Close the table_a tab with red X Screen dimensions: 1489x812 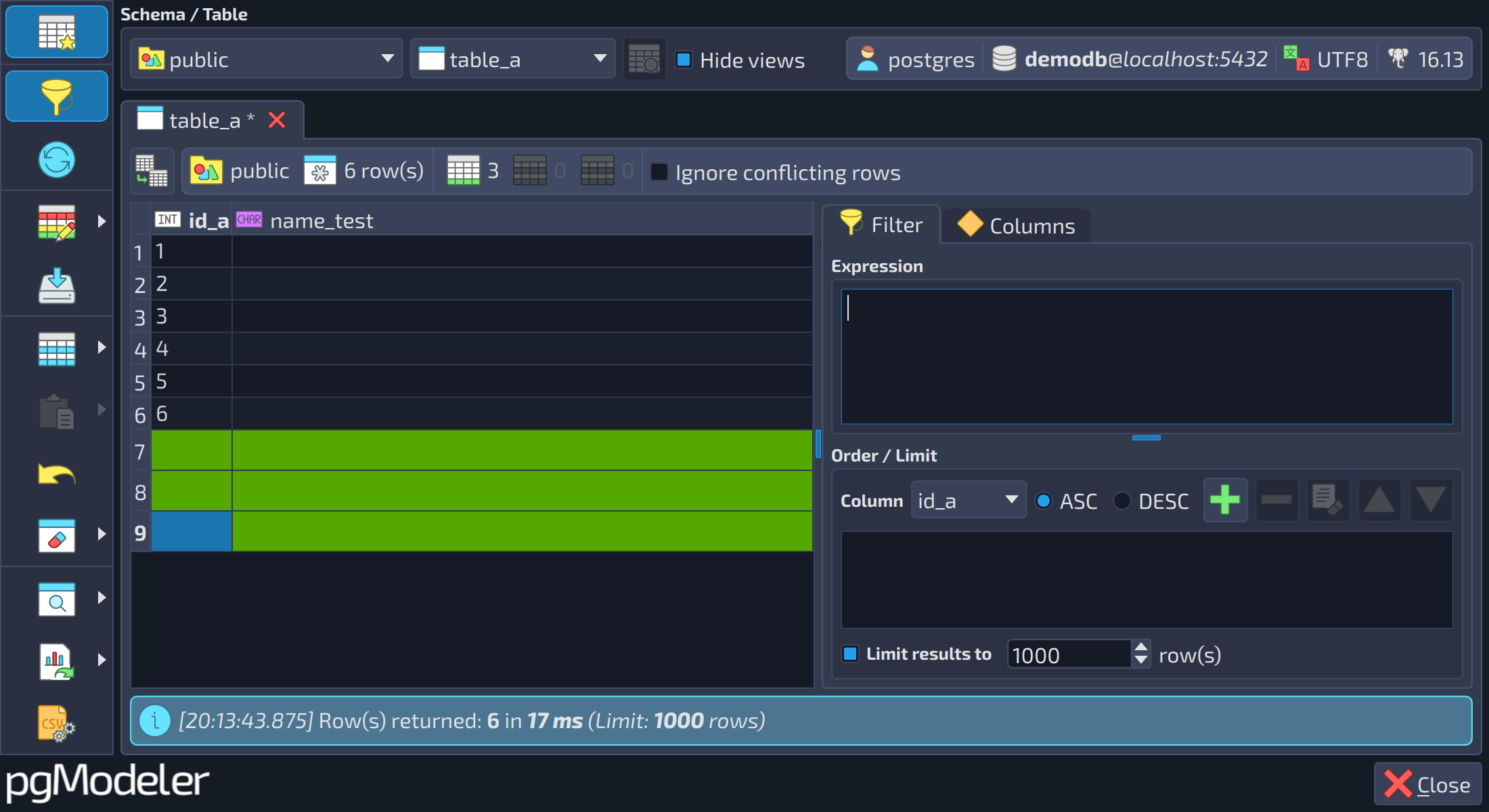click(x=277, y=120)
